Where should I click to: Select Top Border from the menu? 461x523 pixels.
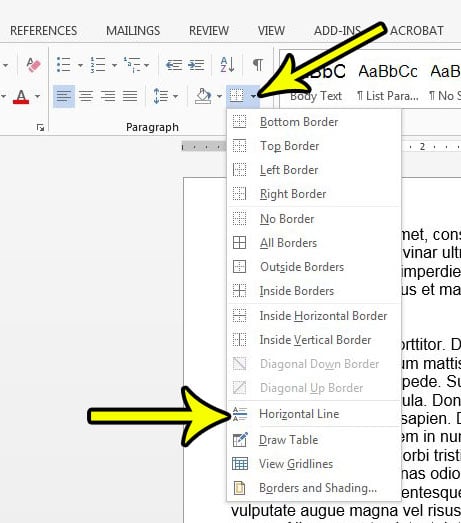[x=314, y=146]
